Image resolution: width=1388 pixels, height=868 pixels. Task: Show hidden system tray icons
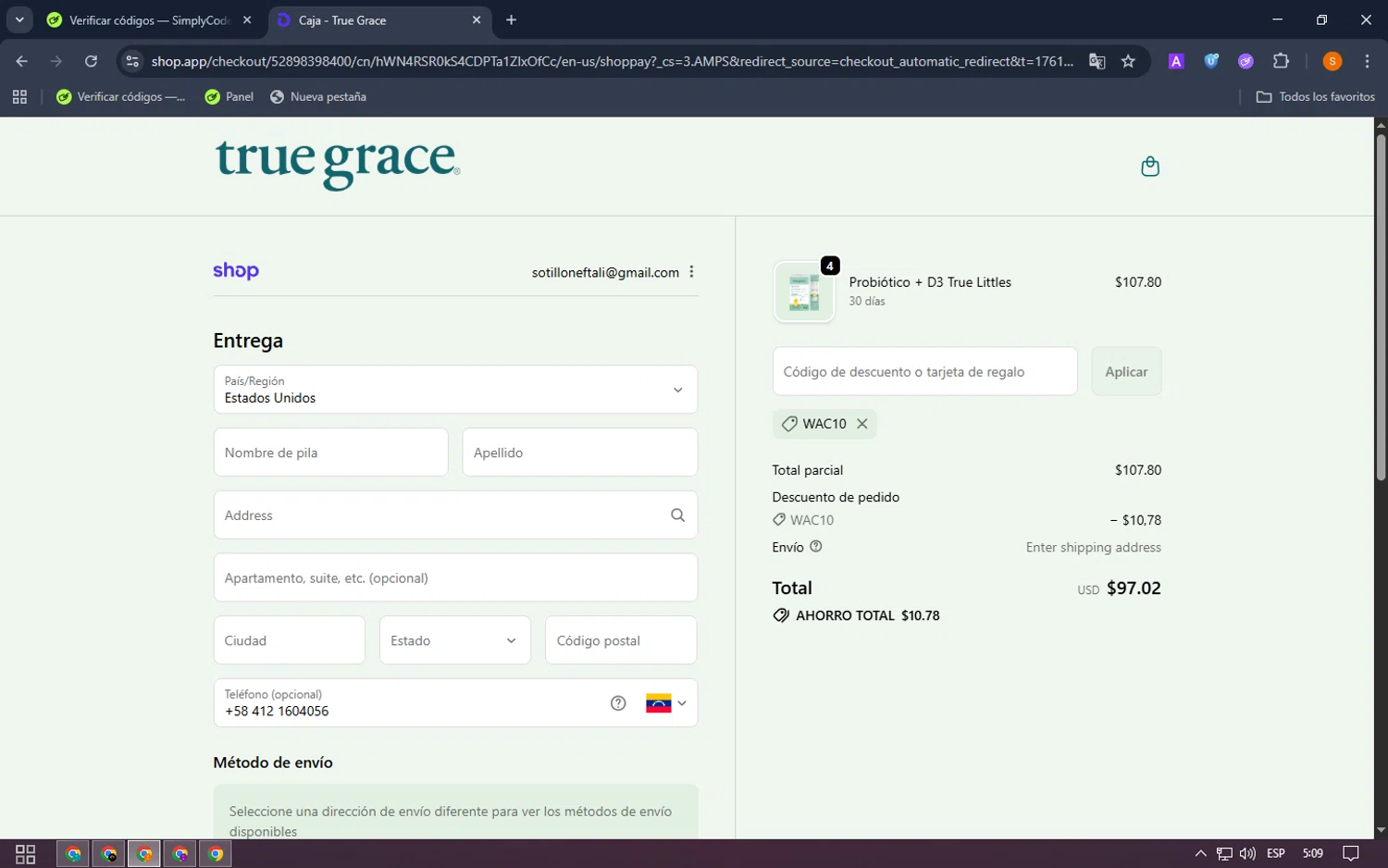tap(1200, 853)
